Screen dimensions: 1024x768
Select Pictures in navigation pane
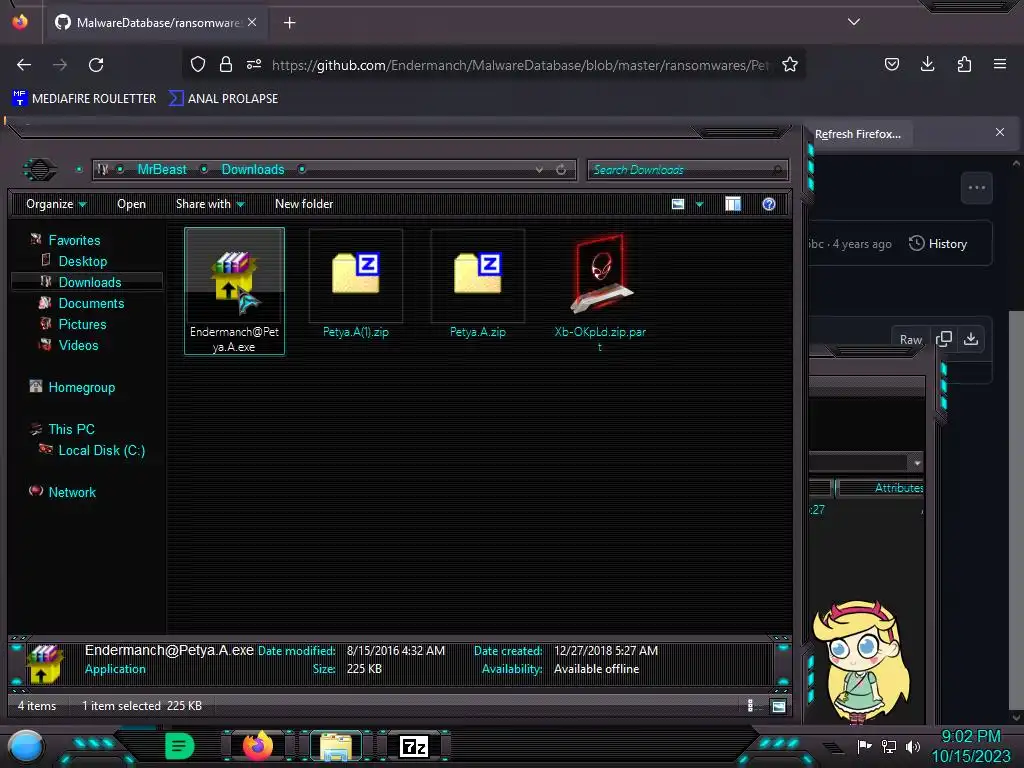click(x=82, y=325)
